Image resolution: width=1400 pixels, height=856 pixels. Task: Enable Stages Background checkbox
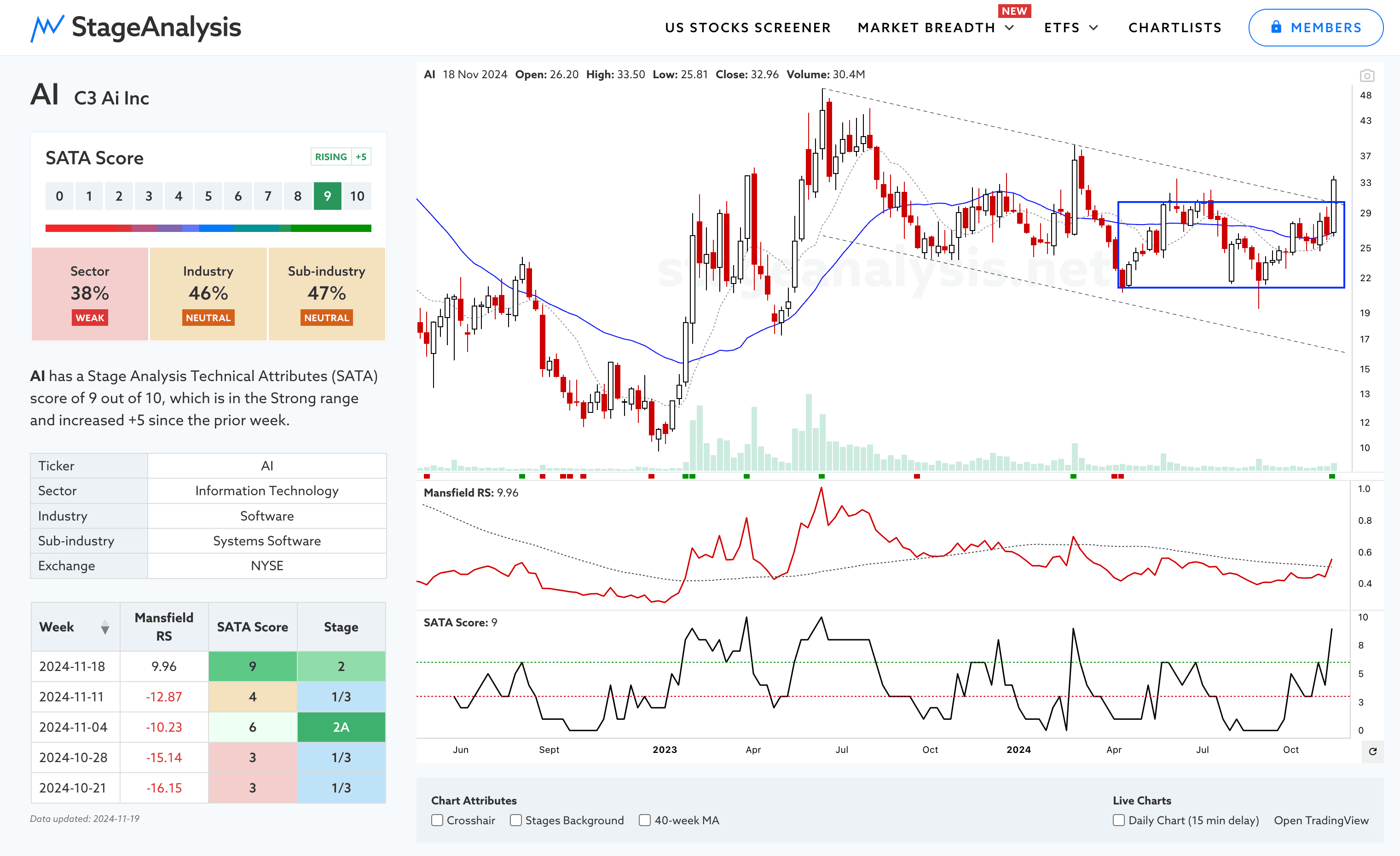click(515, 820)
